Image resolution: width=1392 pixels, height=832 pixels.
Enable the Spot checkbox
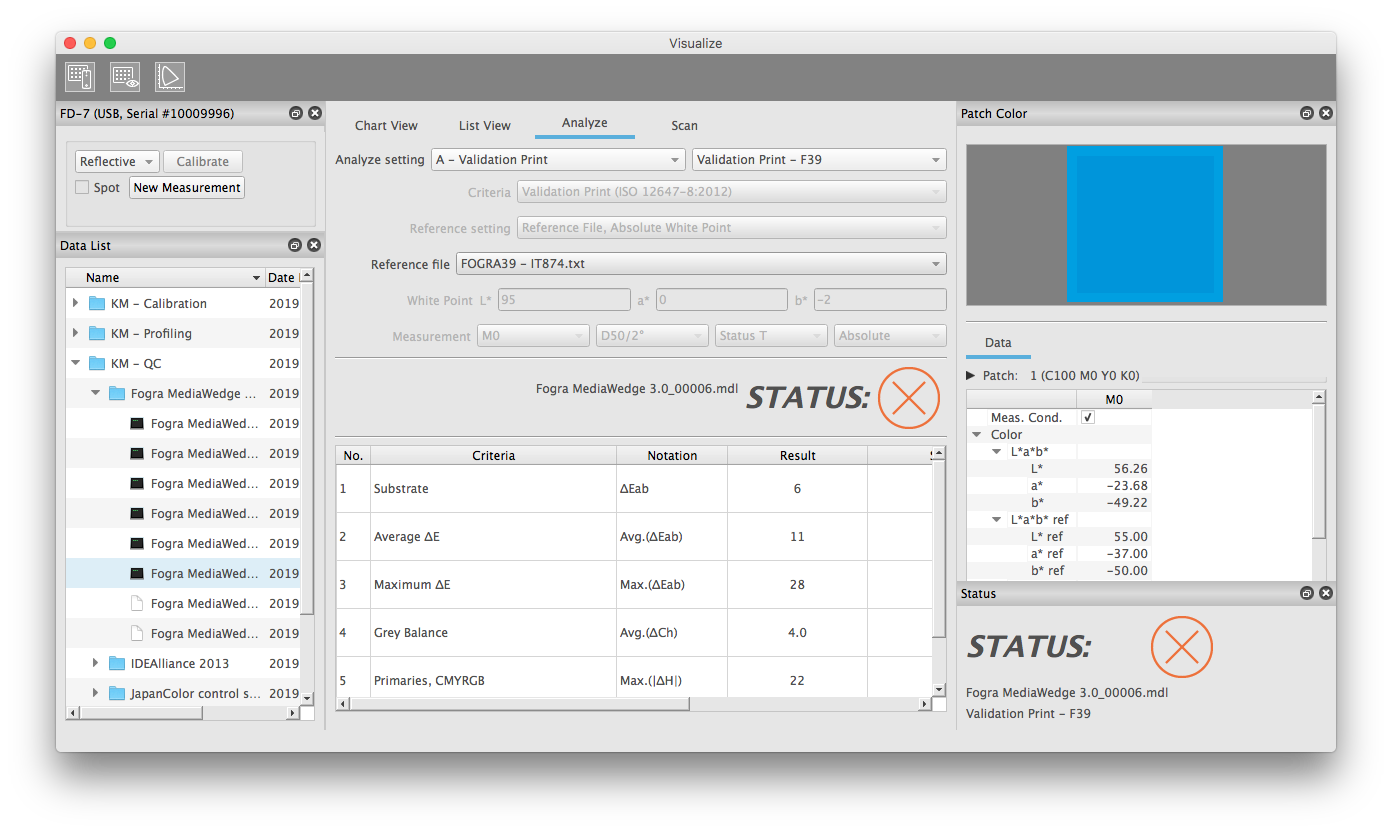click(82, 188)
